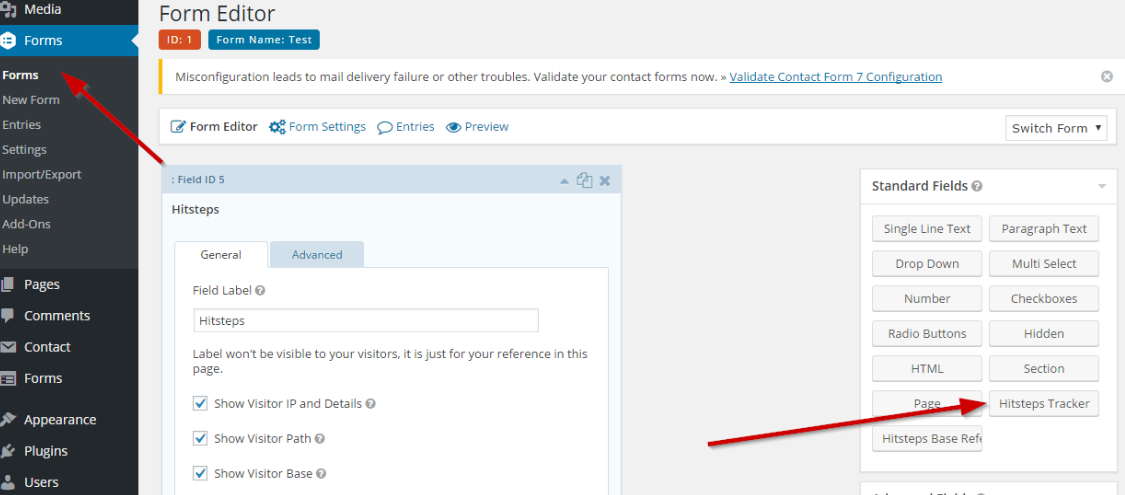
Task: Click the ID: 1 badge
Action: [x=179, y=40]
